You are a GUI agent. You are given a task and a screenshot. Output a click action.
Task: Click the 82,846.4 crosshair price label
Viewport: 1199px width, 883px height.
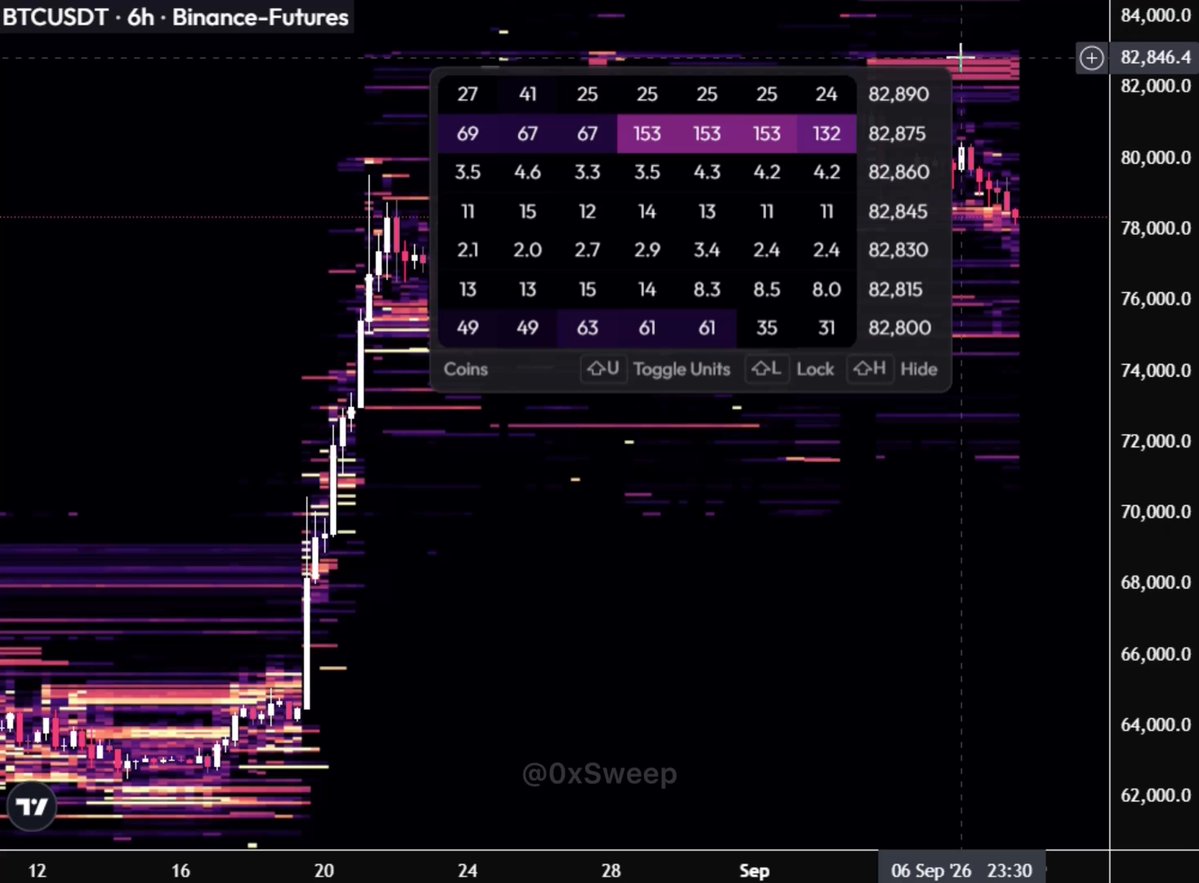1155,57
